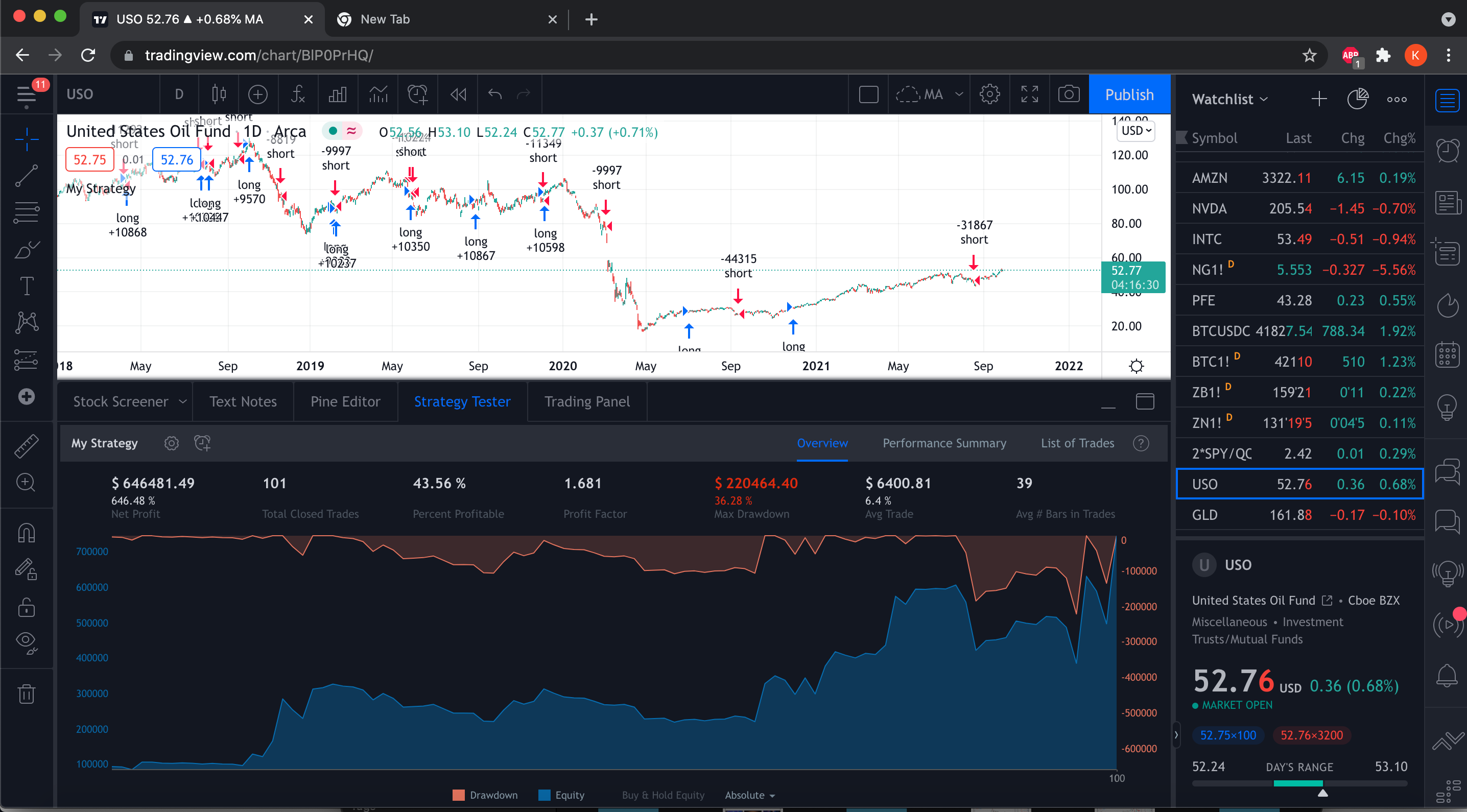This screenshot has width=1467, height=812.
Task: Toggle the Drawdown series in legend
Action: (x=485, y=795)
